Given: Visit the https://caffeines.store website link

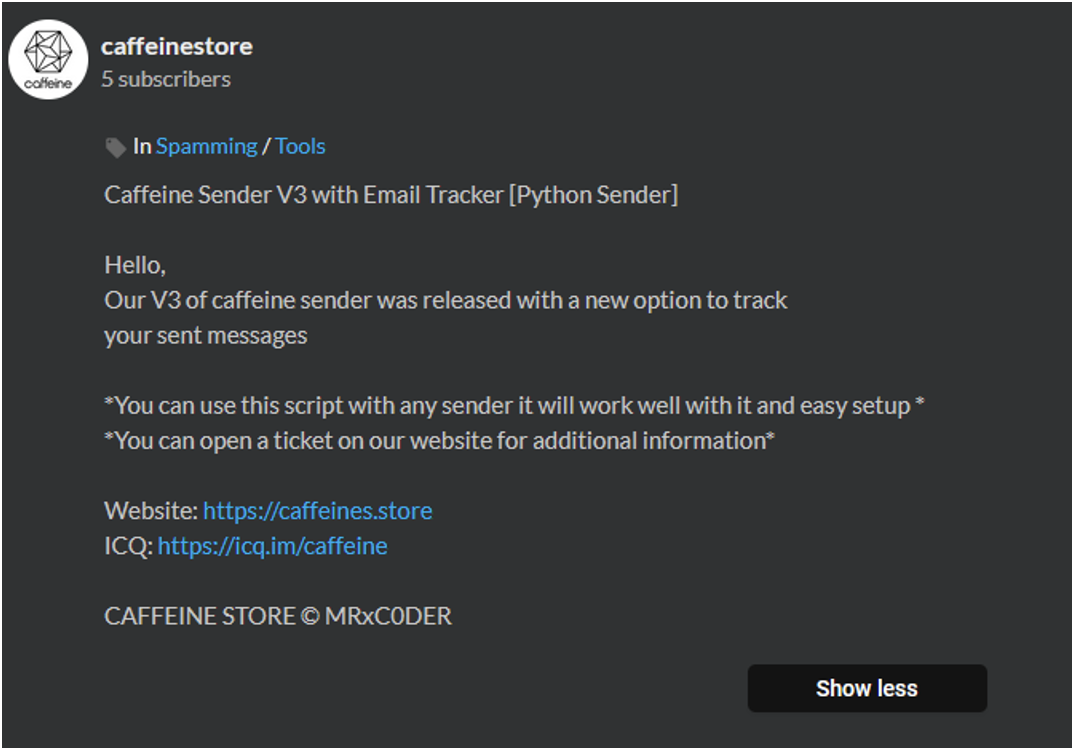Looking at the screenshot, I should [318, 511].
